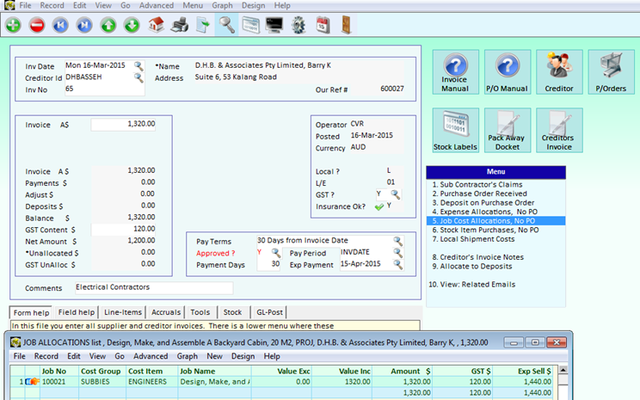Switch to the Field help tab

click(x=76, y=312)
